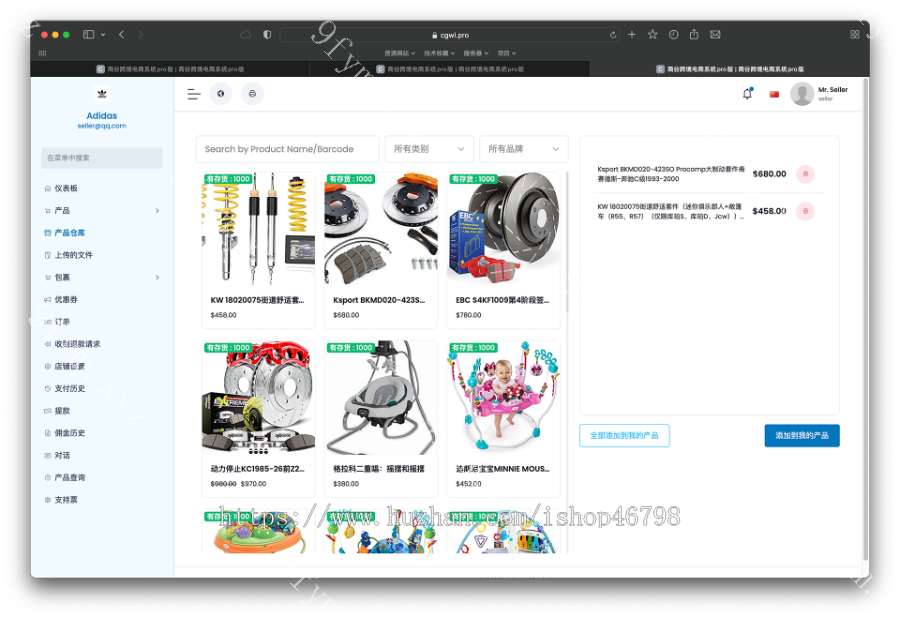900x618 pixels.
Task: Show the tab overview grid
Action: pos(855,34)
